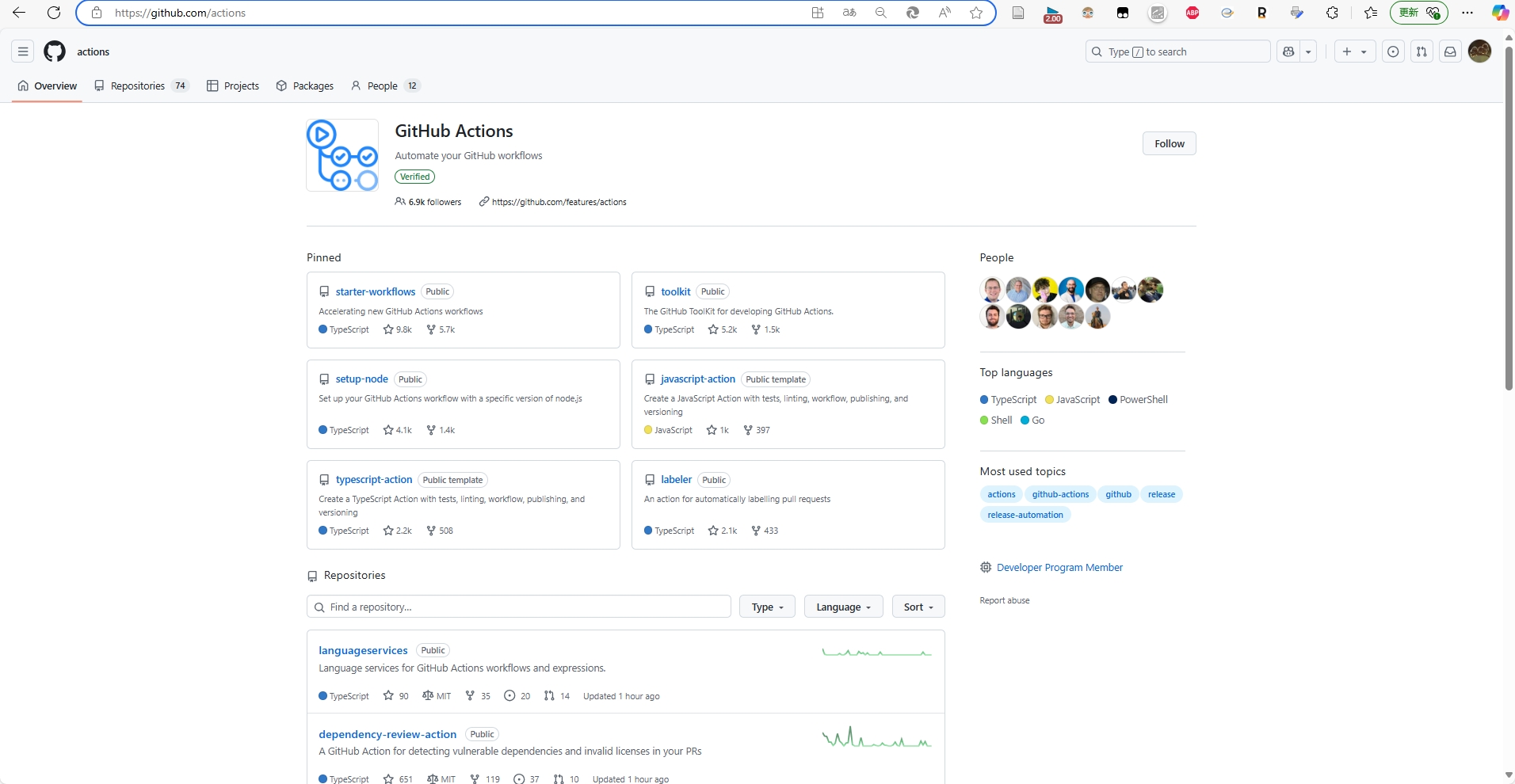Click the browser back arrow

(19, 13)
